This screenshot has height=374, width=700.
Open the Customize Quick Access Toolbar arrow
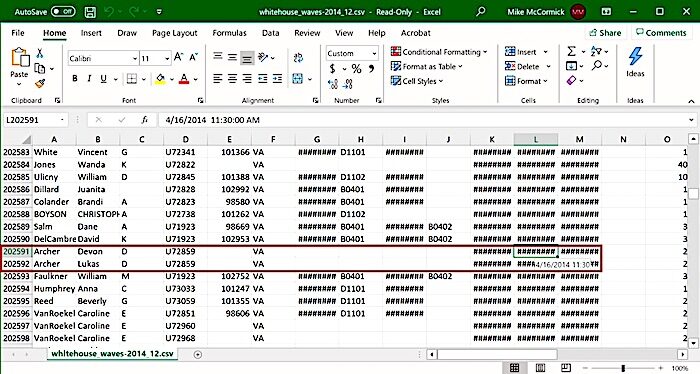point(159,12)
